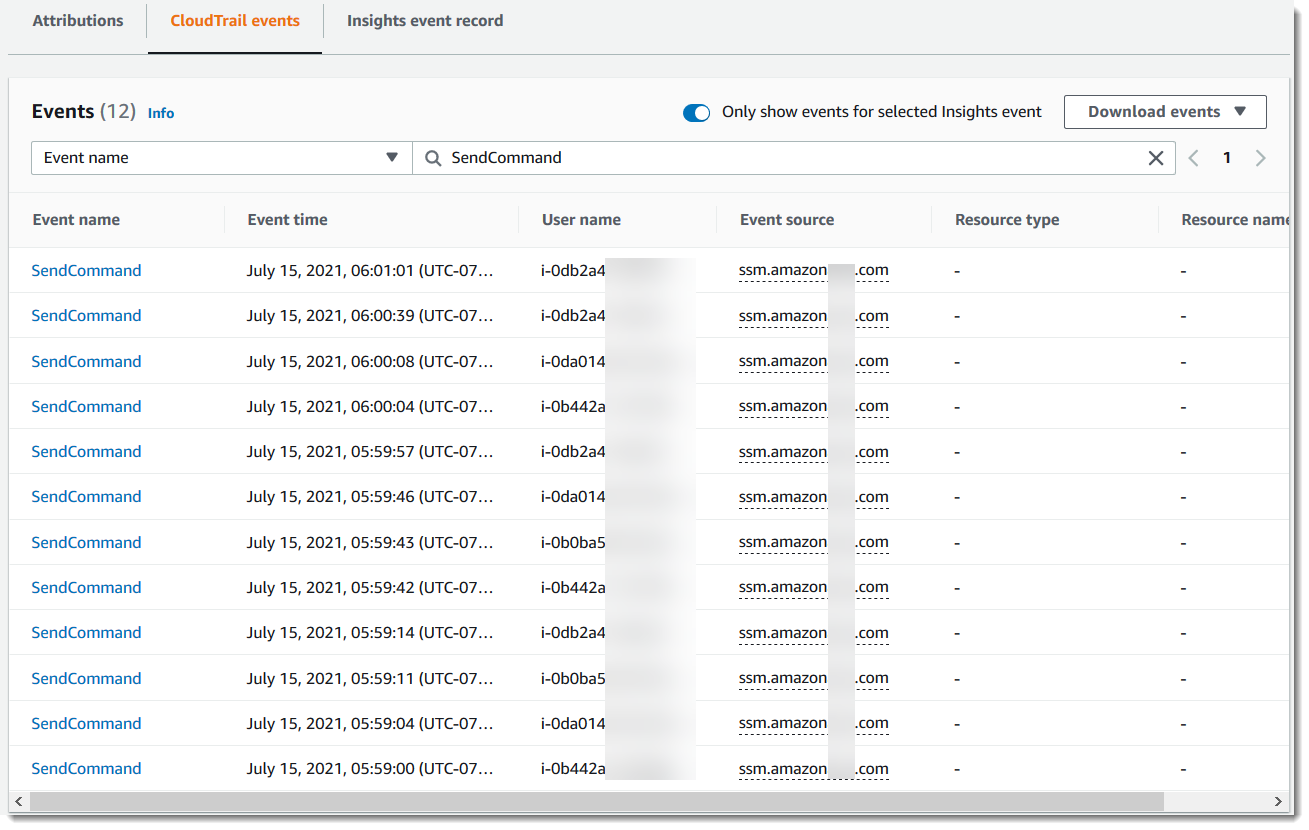
Task: Sort by Event time column header
Action: 287,220
